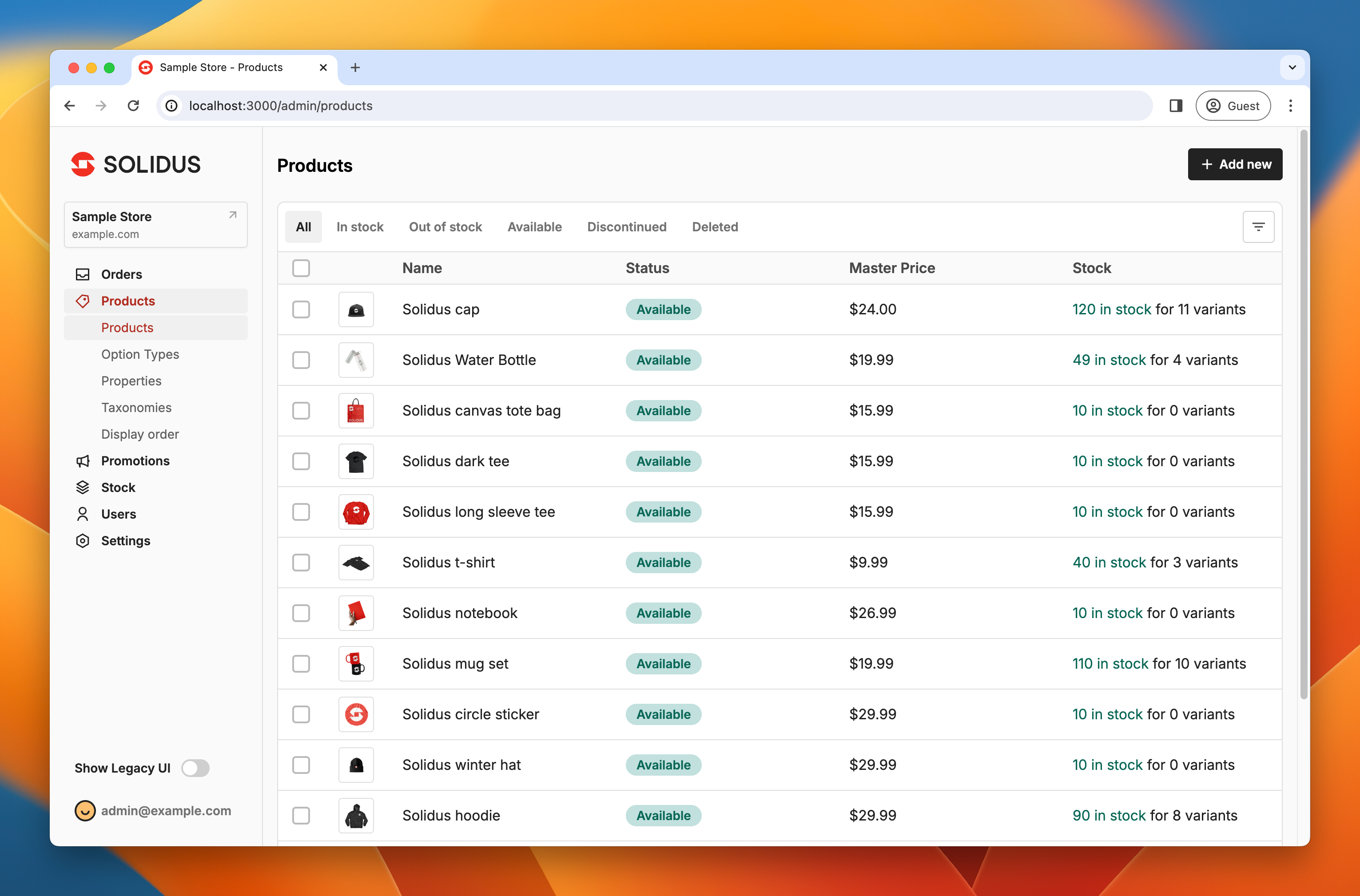Open the browser three-dot menu

(1290, 106)
